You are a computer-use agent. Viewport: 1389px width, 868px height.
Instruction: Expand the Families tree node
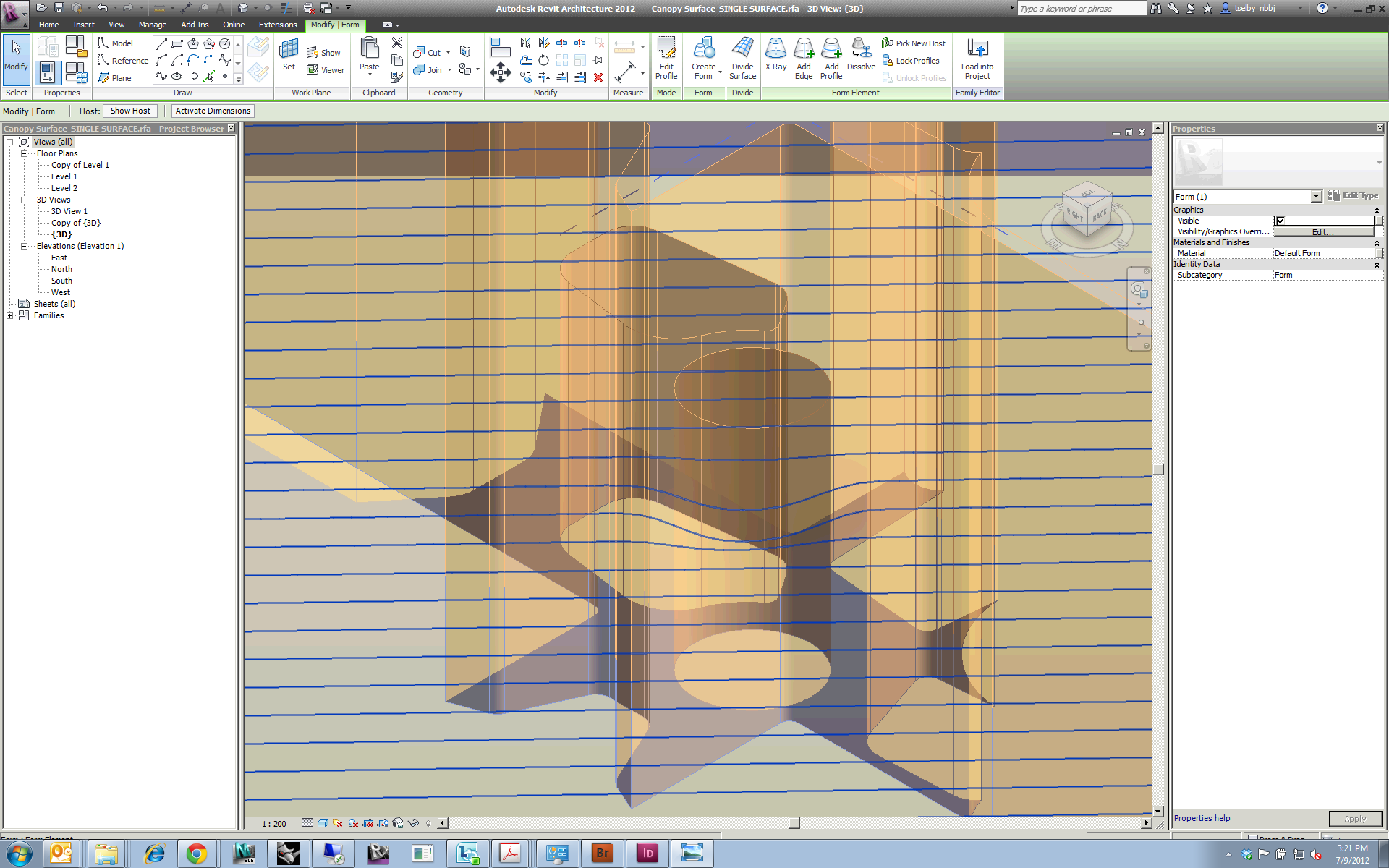[x=10, y=315]
